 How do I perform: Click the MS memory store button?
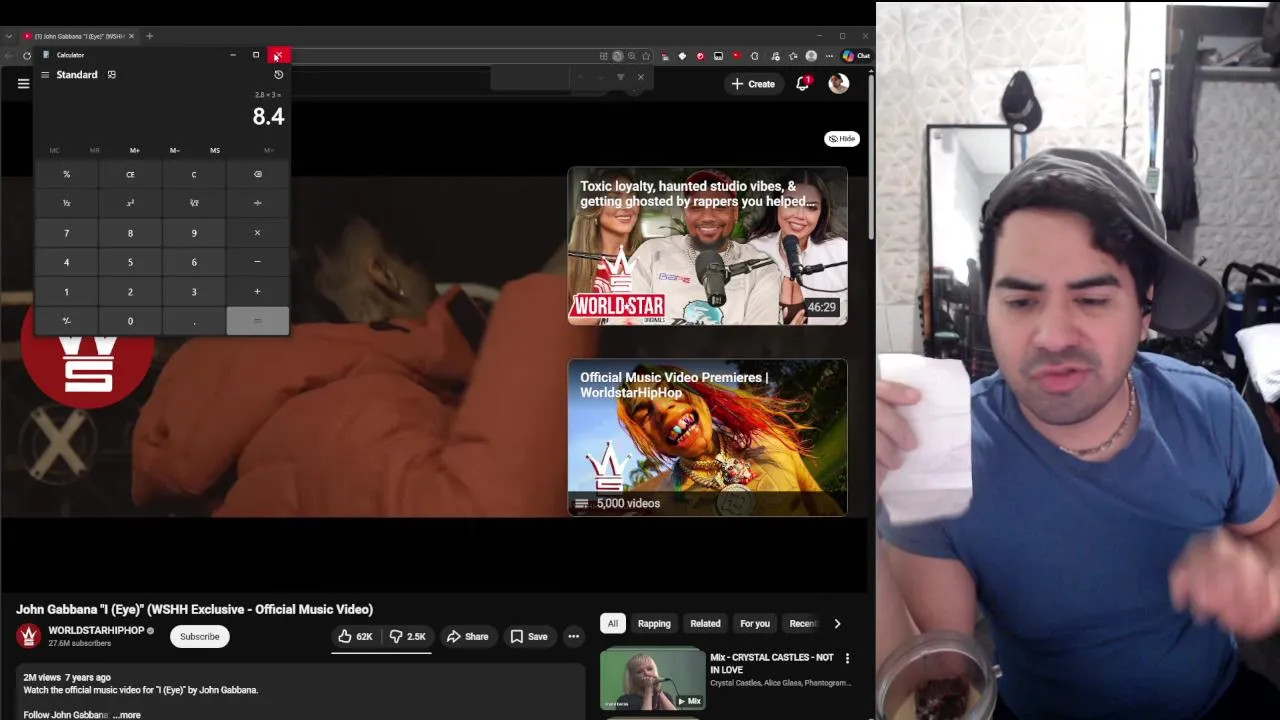214,150
